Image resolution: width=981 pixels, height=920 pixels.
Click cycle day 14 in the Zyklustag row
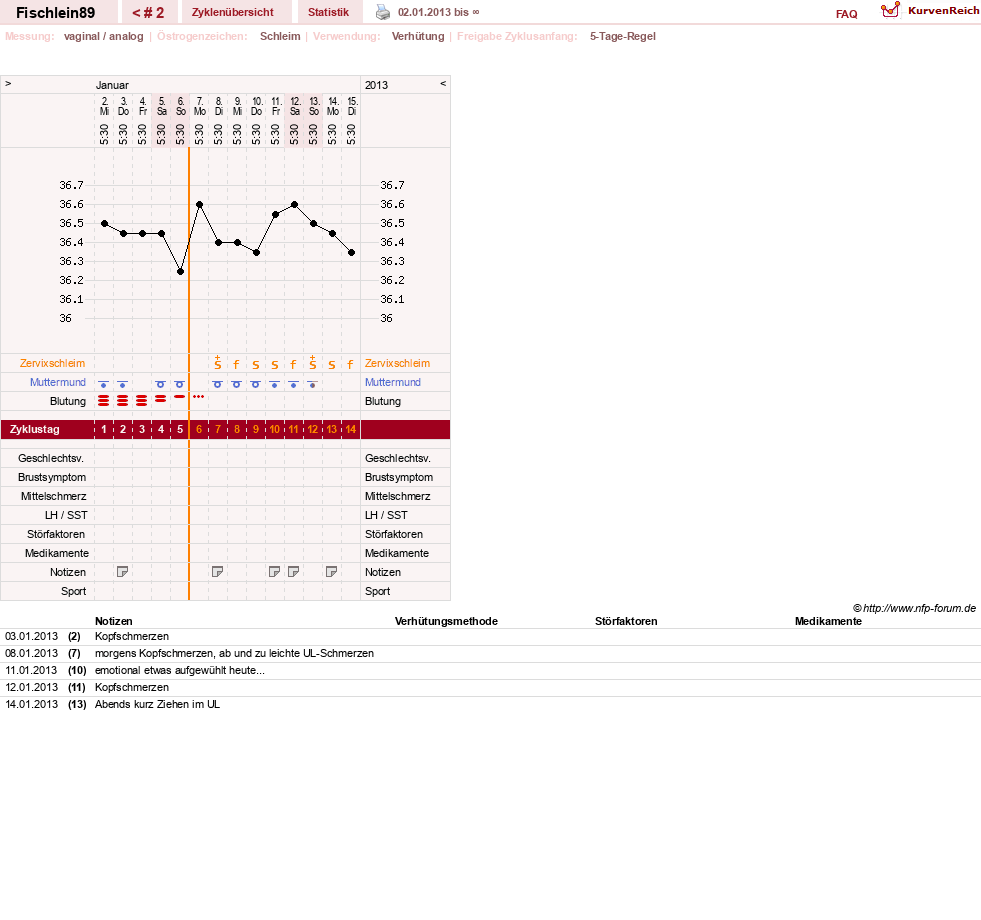pyautogui.click(x=351, y=429)
